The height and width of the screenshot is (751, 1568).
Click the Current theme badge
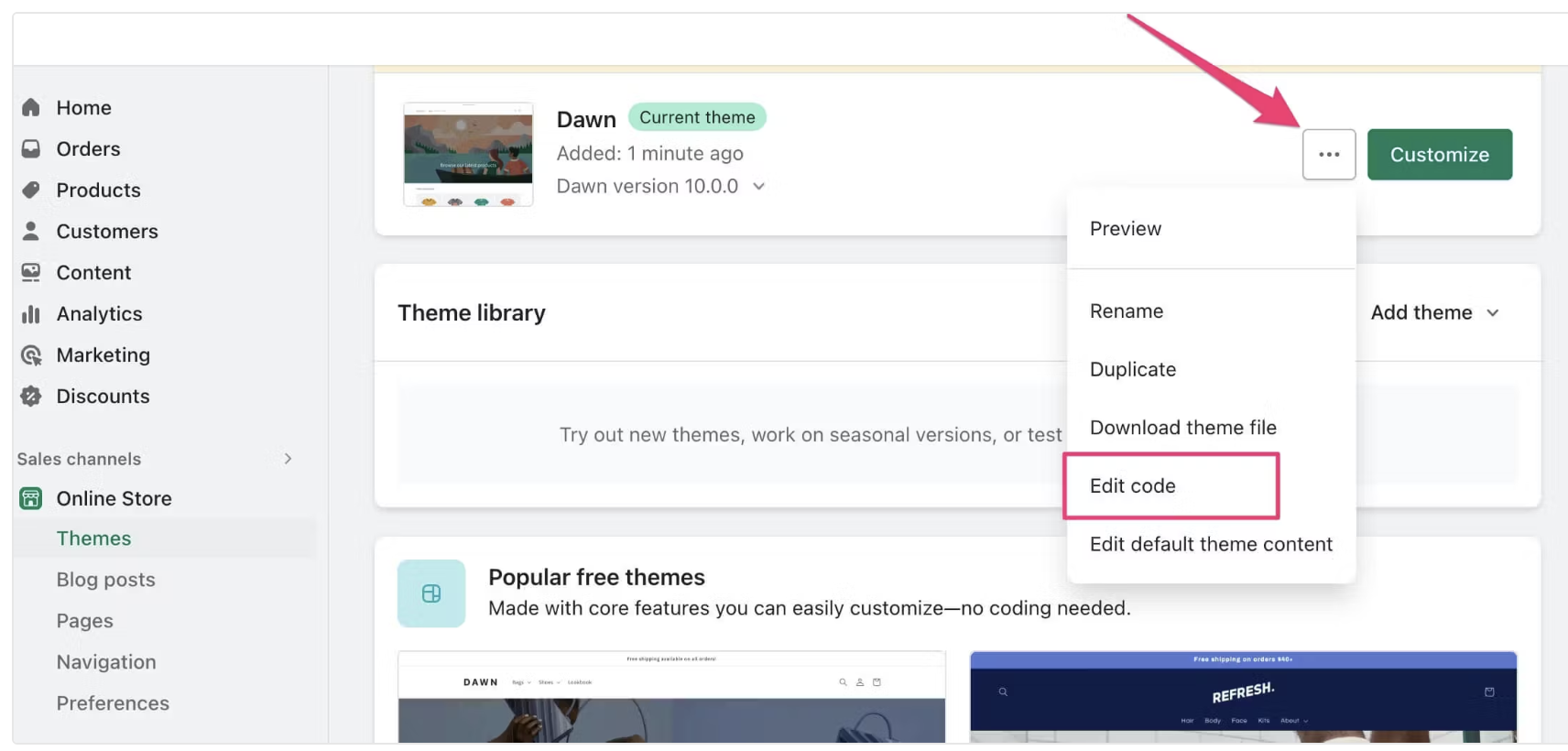coord(697,117)
